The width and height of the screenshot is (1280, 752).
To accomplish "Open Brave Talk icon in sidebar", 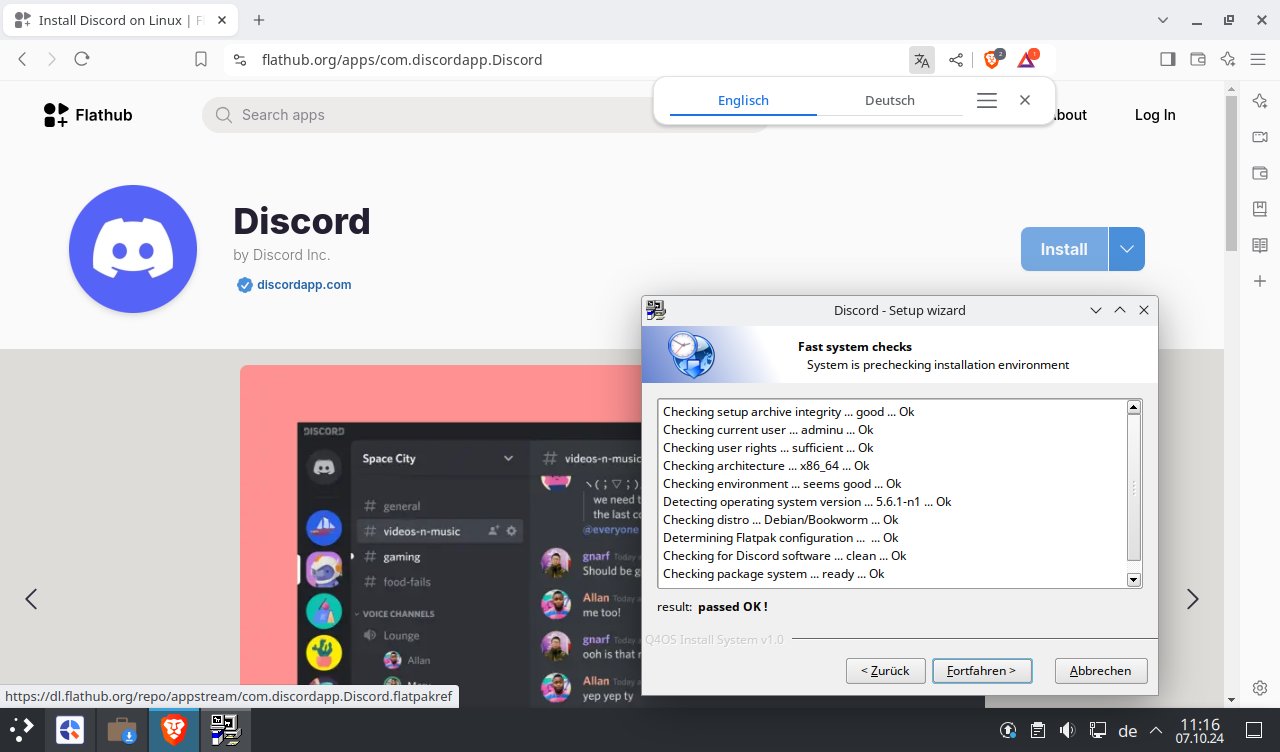I will pos(1260,136).
